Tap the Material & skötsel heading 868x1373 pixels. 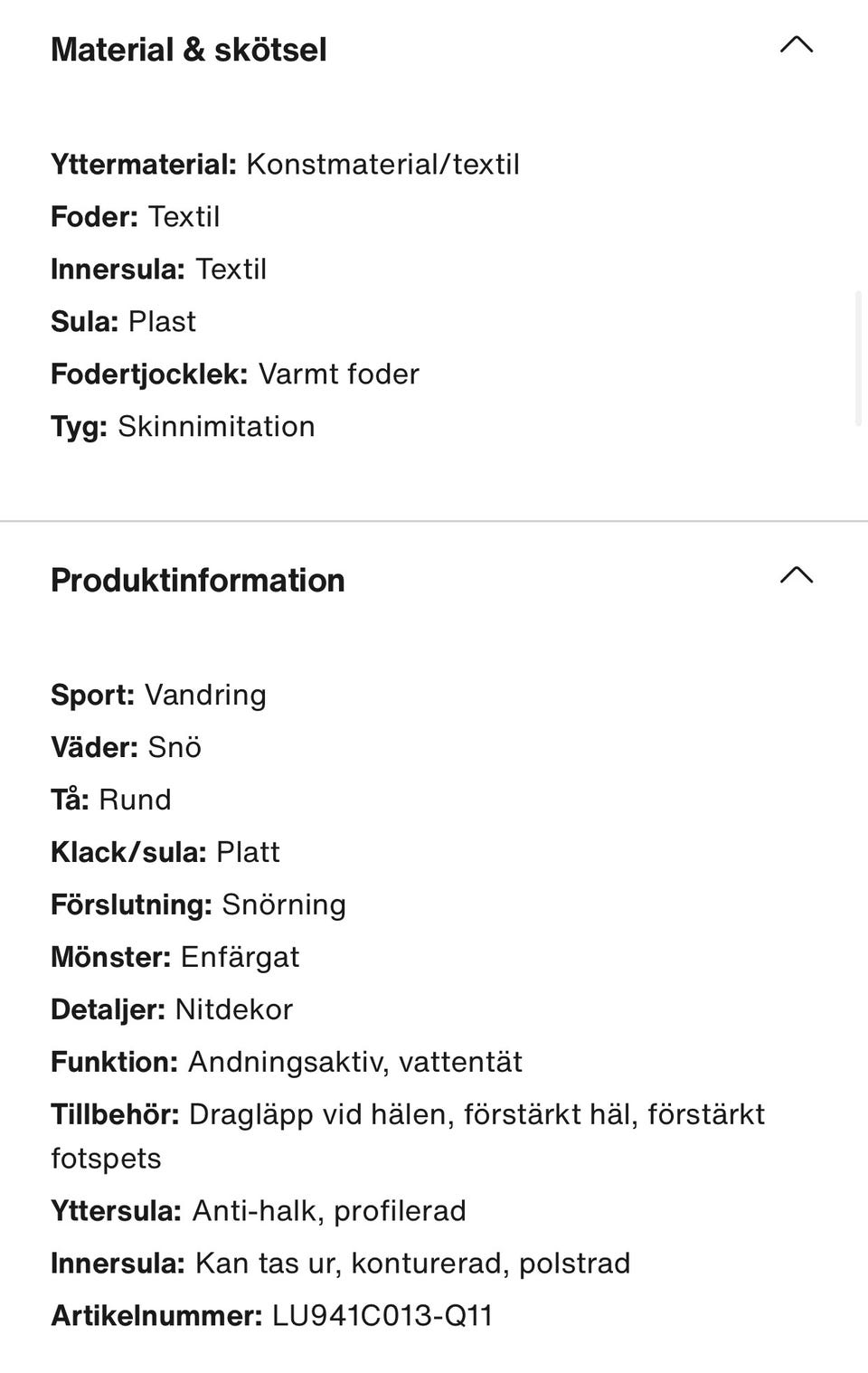(x=188, y=50)
